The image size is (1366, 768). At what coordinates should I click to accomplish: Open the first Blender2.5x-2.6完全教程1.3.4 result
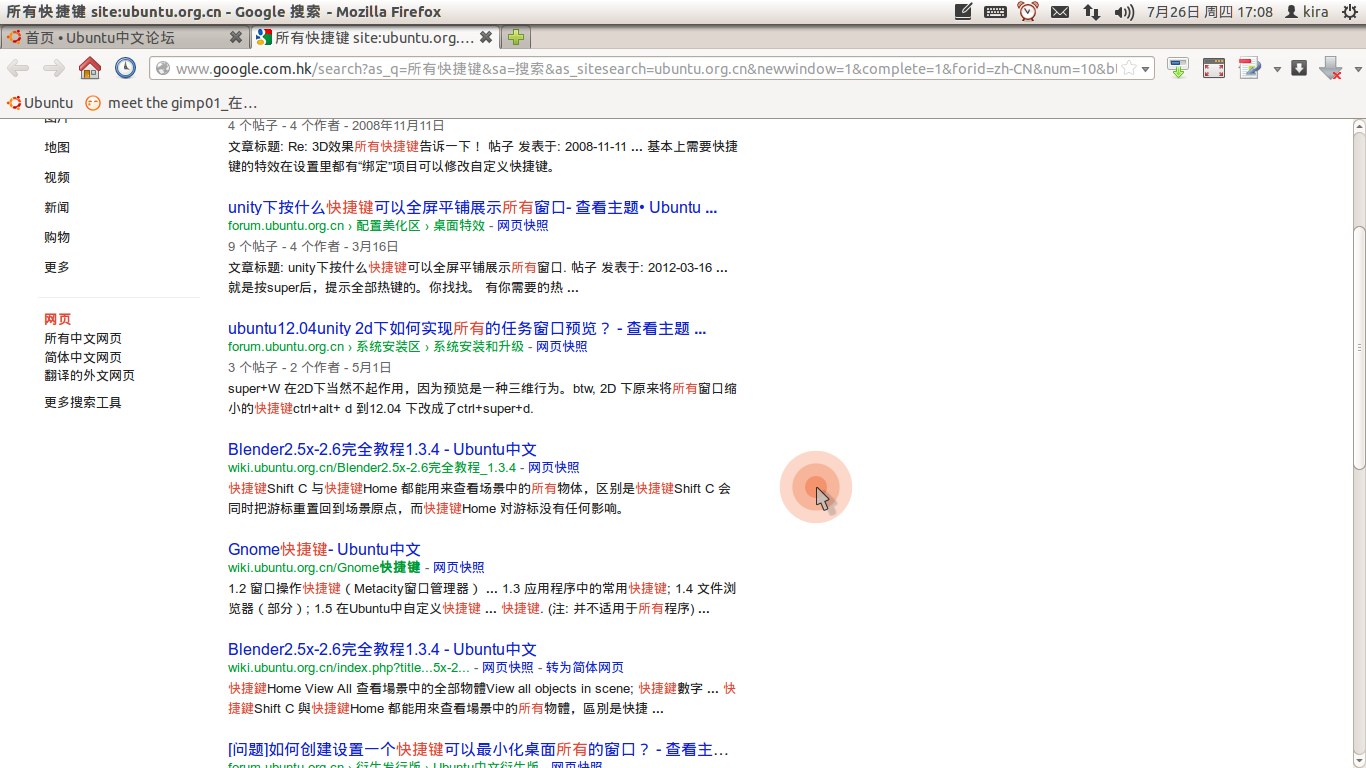382,450
